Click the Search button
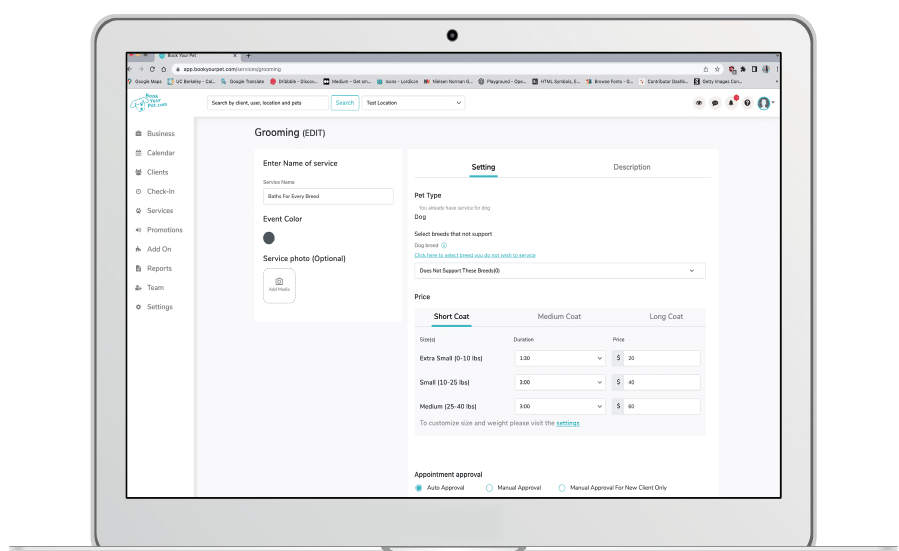Viewport: 899px width, 551px height. (x=345, y=103)
